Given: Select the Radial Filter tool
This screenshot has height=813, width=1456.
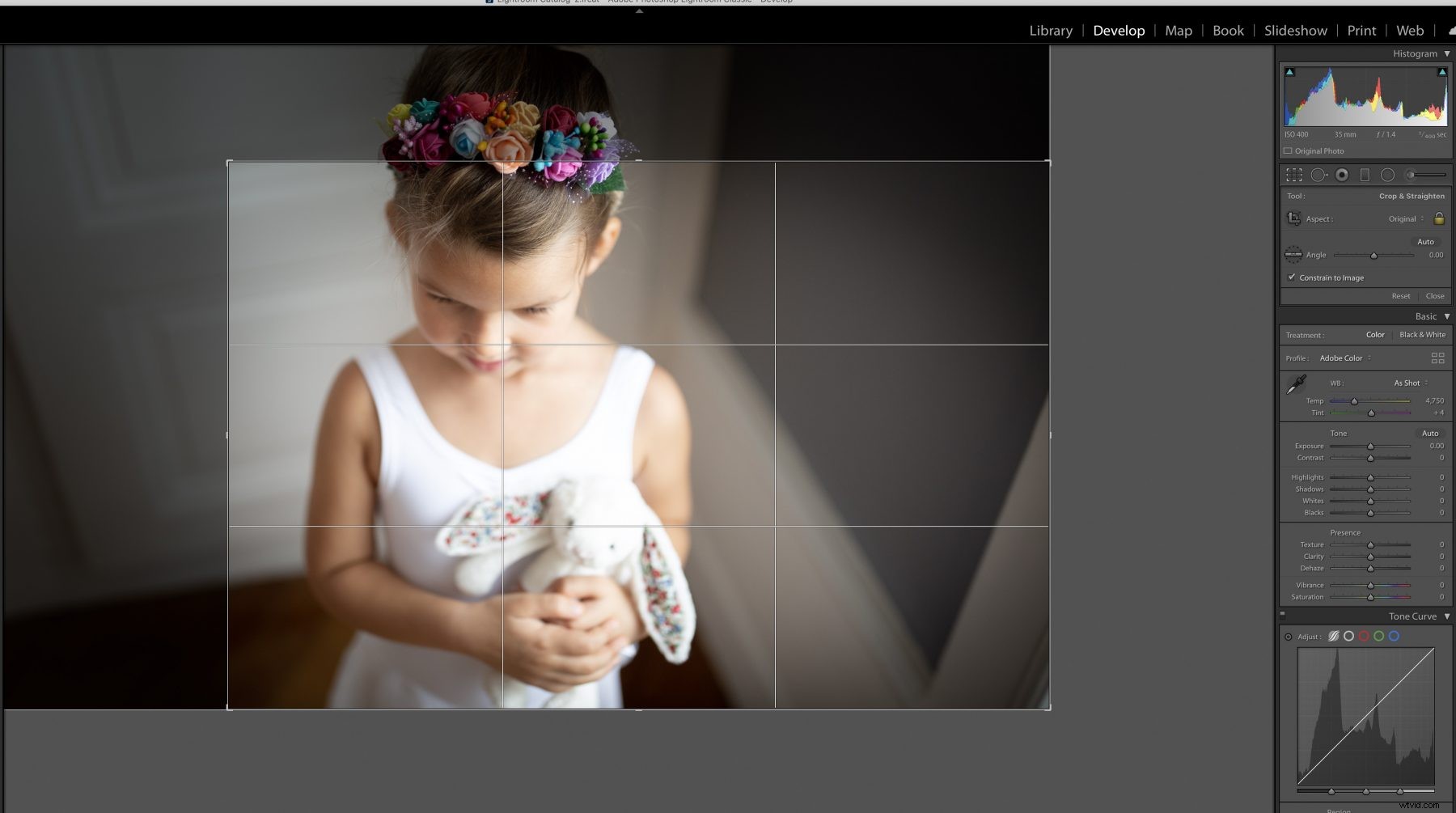Looking at the screenshot, I should 1388,175.
